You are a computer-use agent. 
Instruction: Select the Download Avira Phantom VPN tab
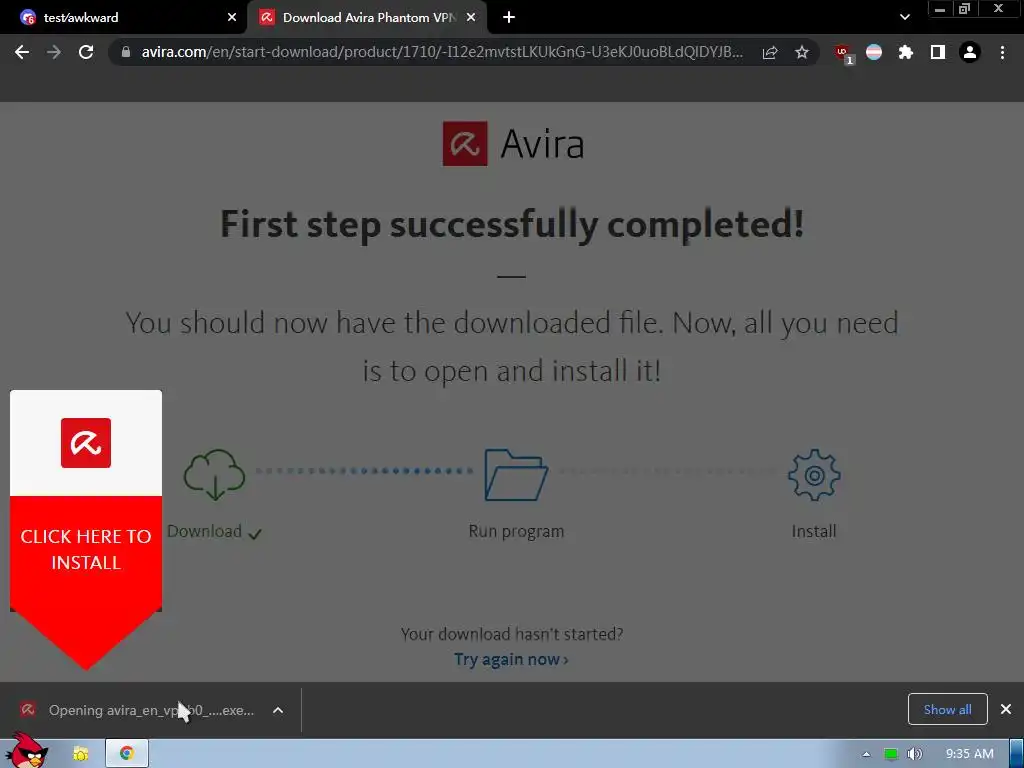(x=366, y=18)
